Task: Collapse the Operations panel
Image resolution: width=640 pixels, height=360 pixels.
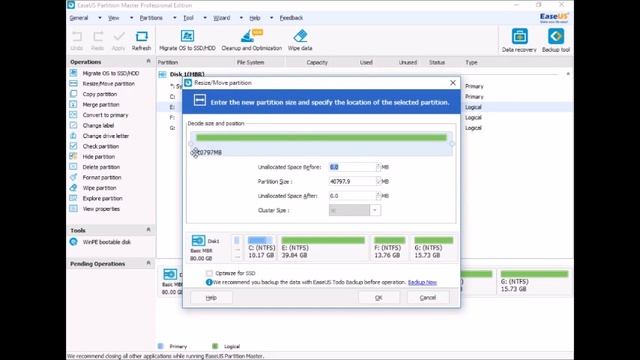Action: (149, 61)
